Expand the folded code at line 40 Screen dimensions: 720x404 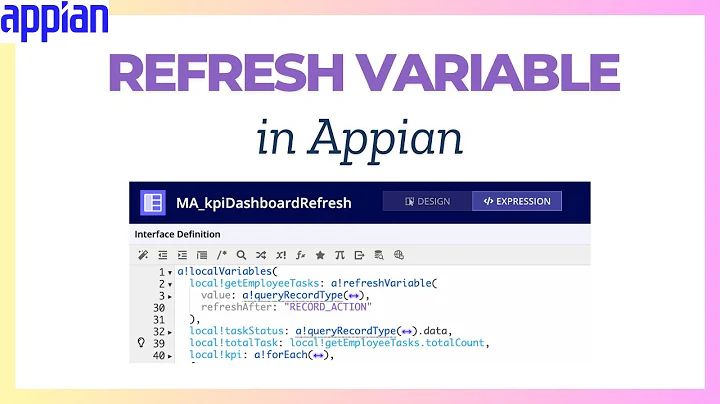pyautogui.click(x=170, y=356)
